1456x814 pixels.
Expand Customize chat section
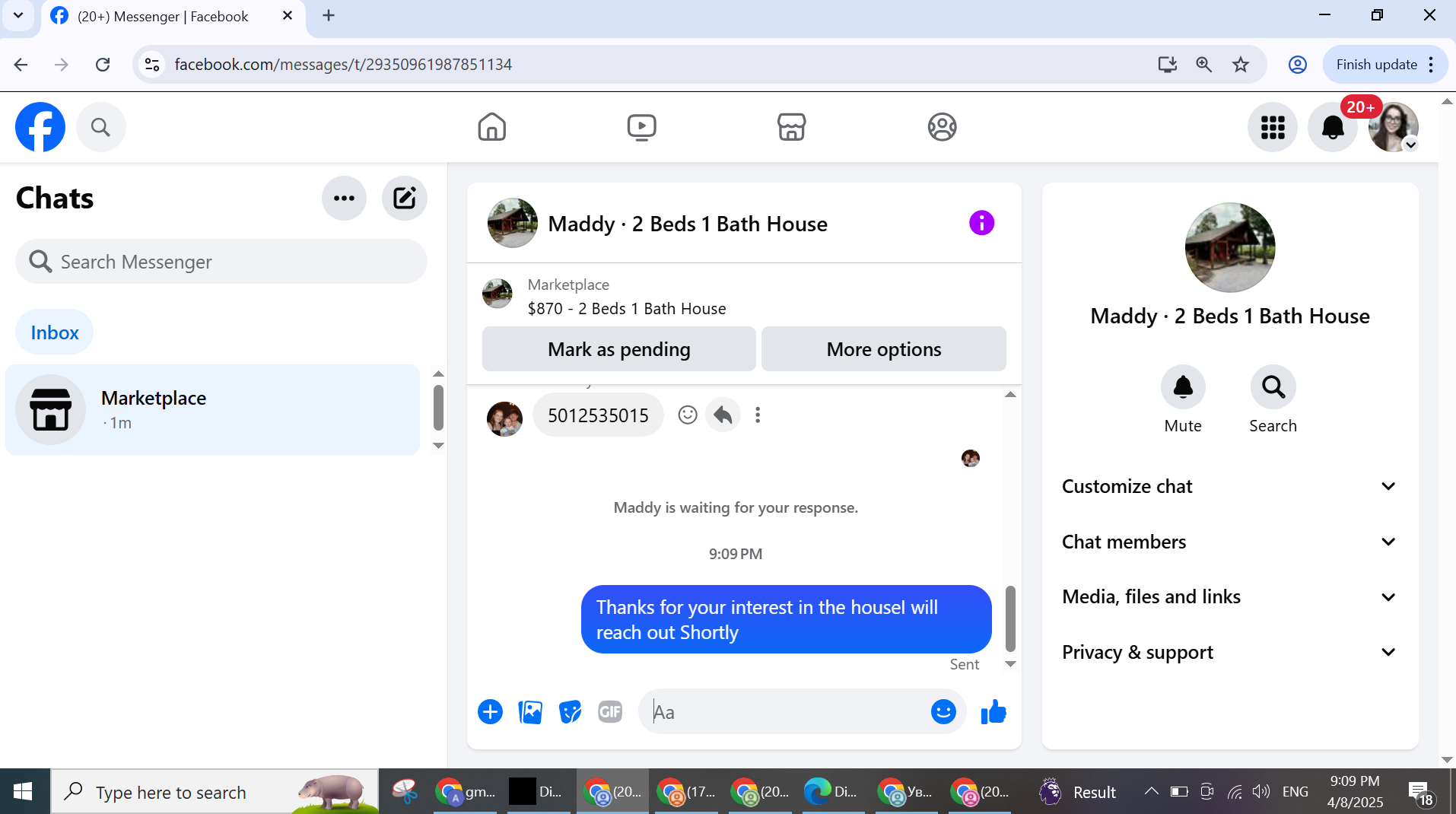1229,487
